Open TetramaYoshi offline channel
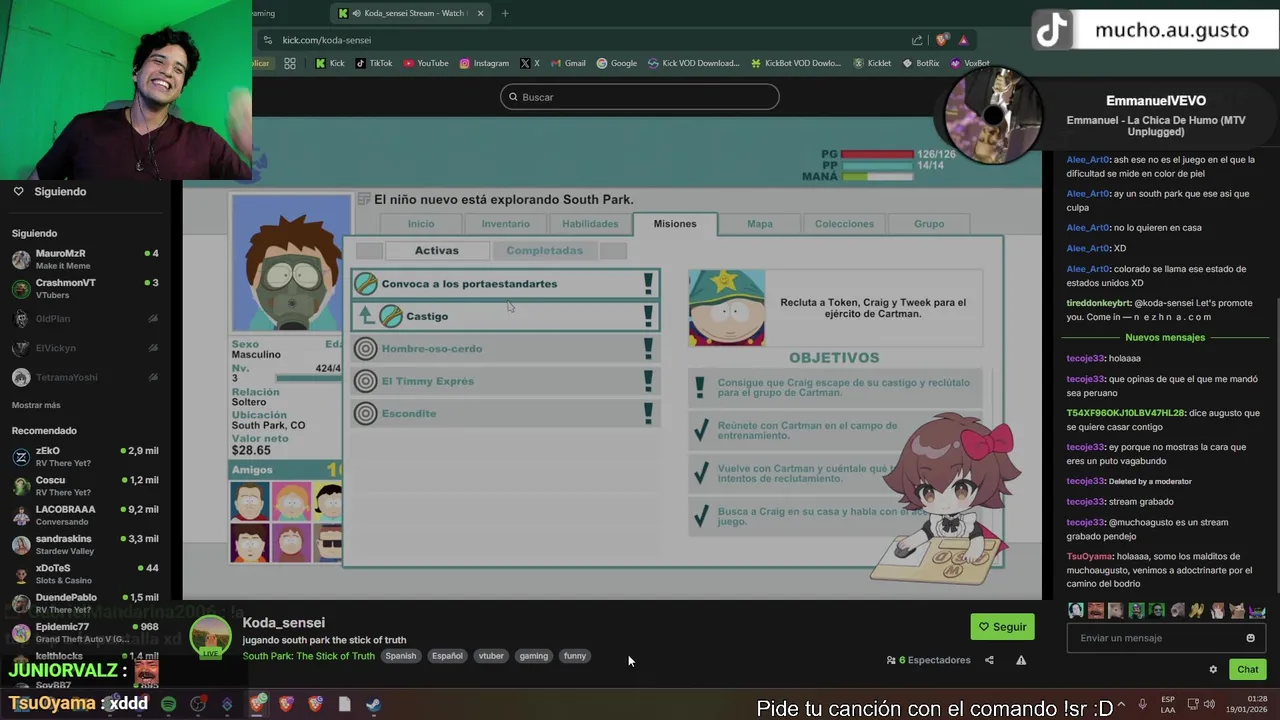Viewport: 1280px width, 720px height. point(85,377)
